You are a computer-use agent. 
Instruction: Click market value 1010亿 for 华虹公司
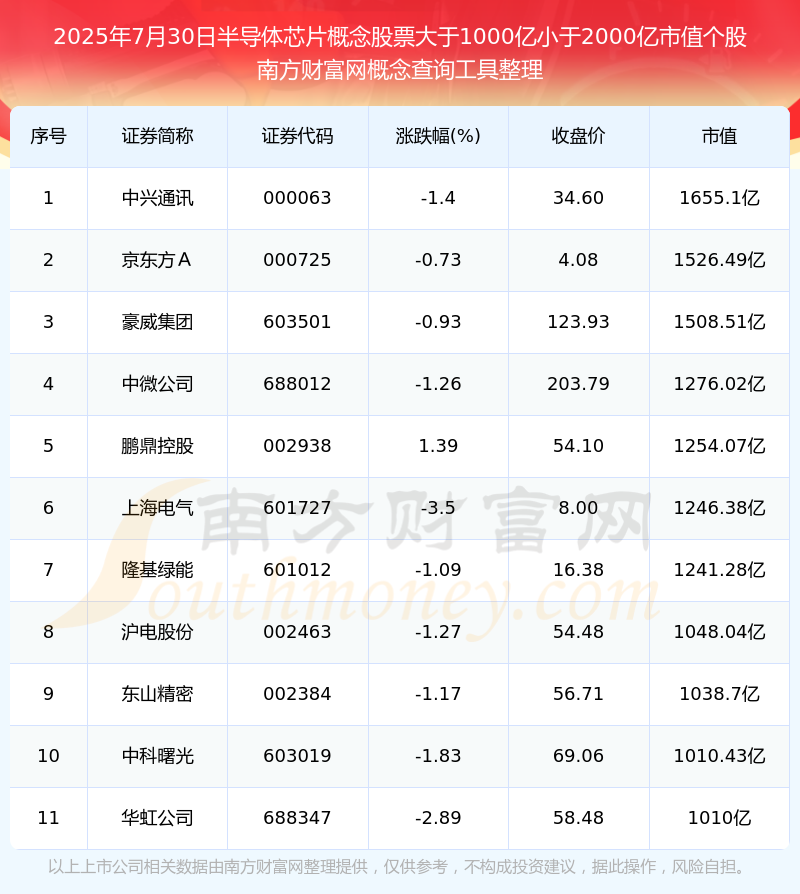[720, 818]
